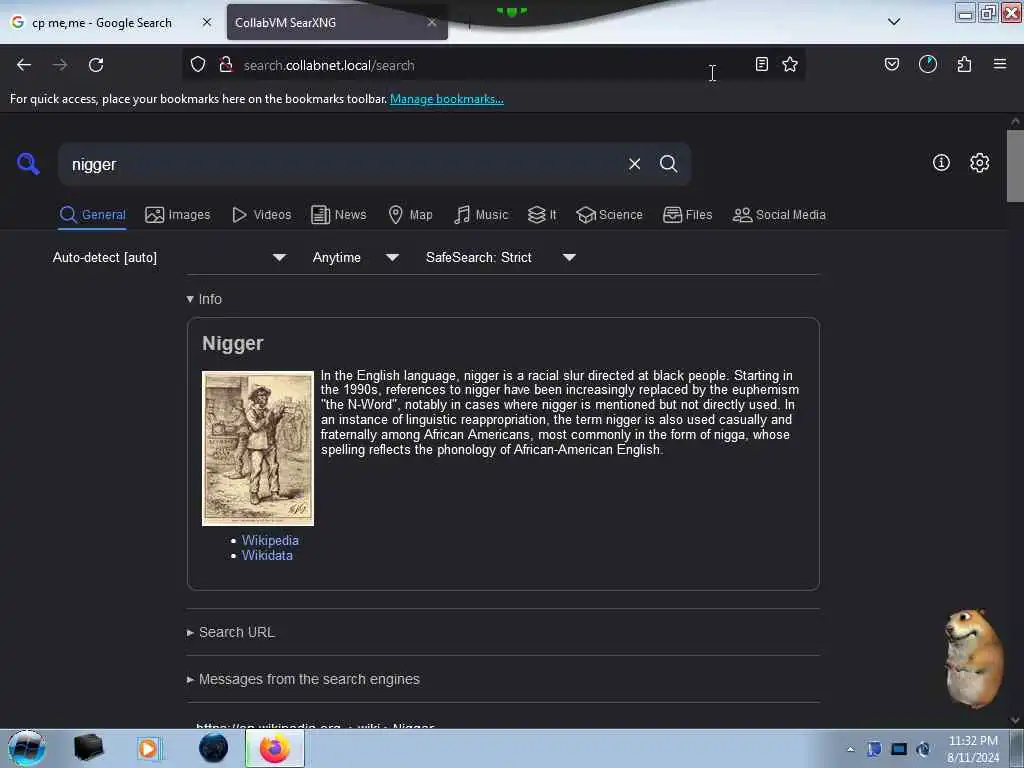Switch to the Files category
1024x768 pixels.
point(687,215)
